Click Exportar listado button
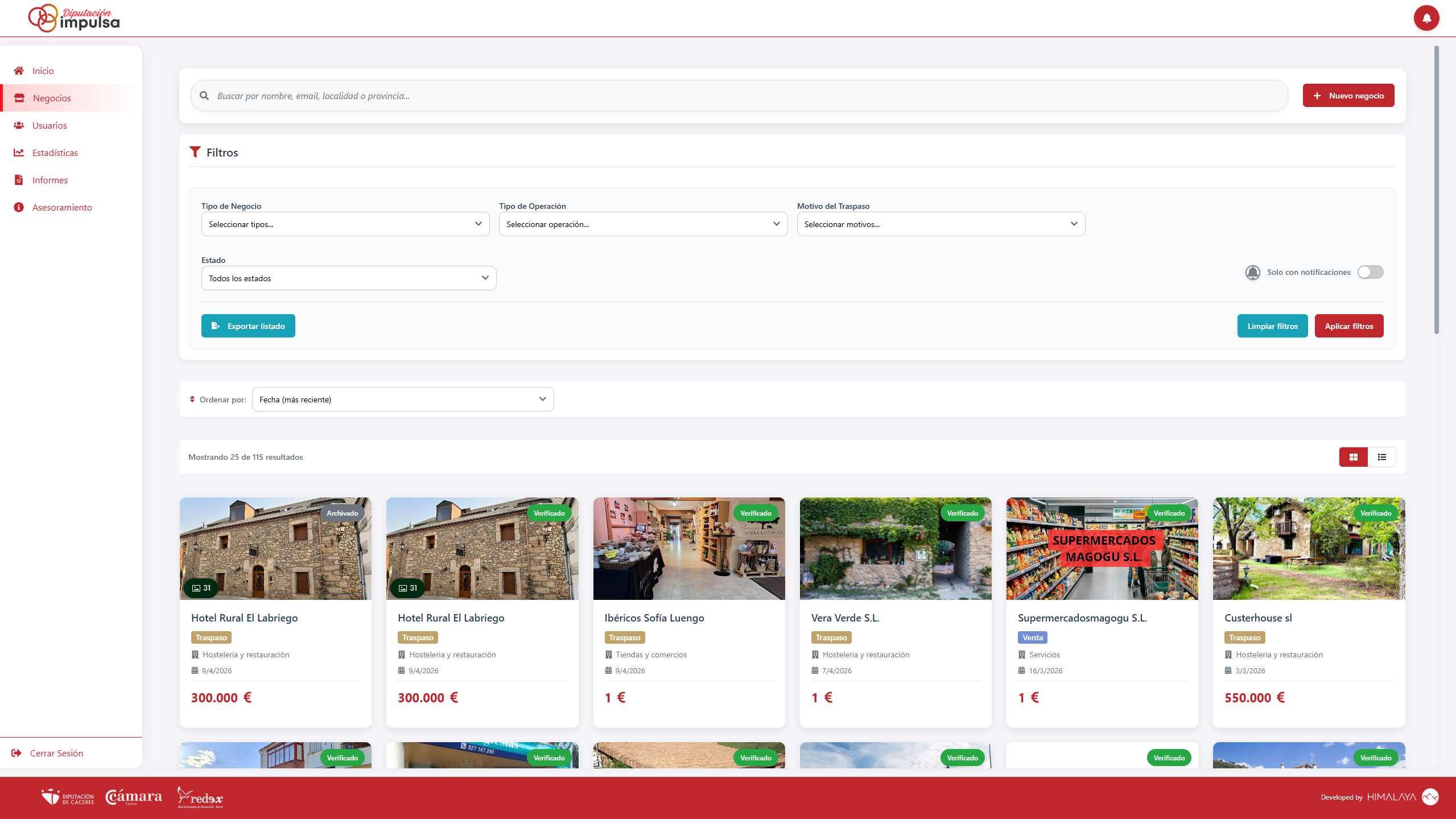 pos(248,326)
